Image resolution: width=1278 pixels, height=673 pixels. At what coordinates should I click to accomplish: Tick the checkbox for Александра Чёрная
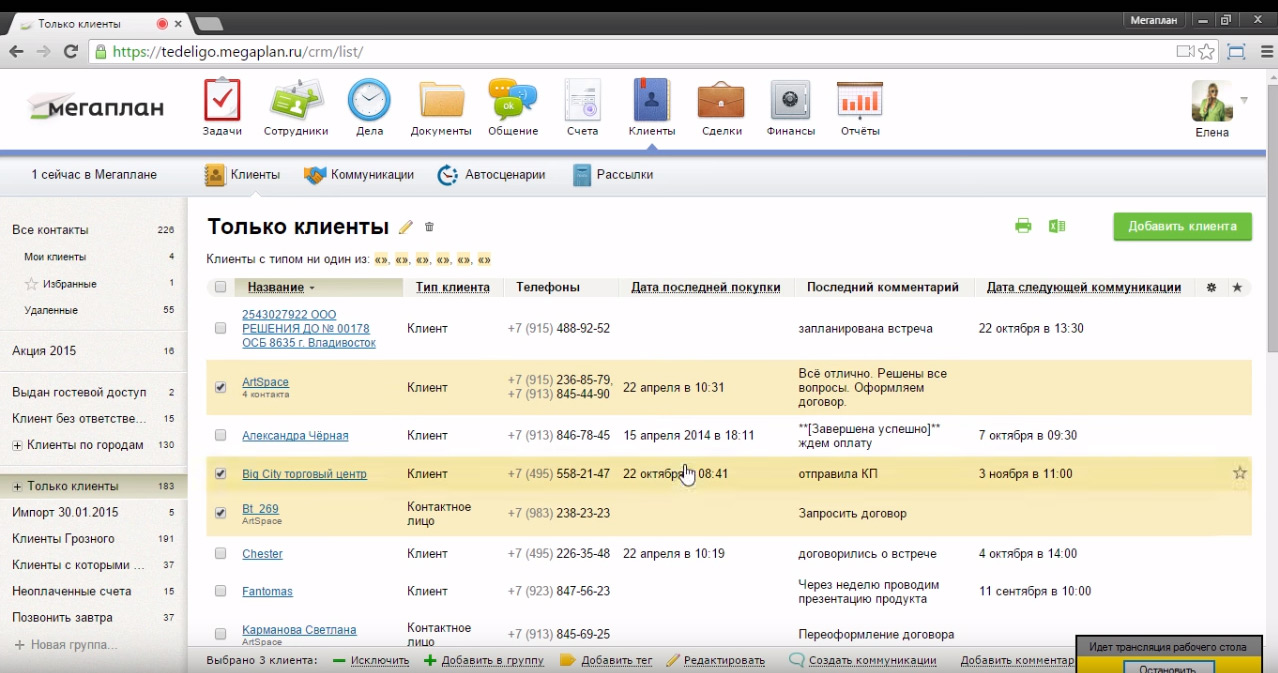(221, 435)
